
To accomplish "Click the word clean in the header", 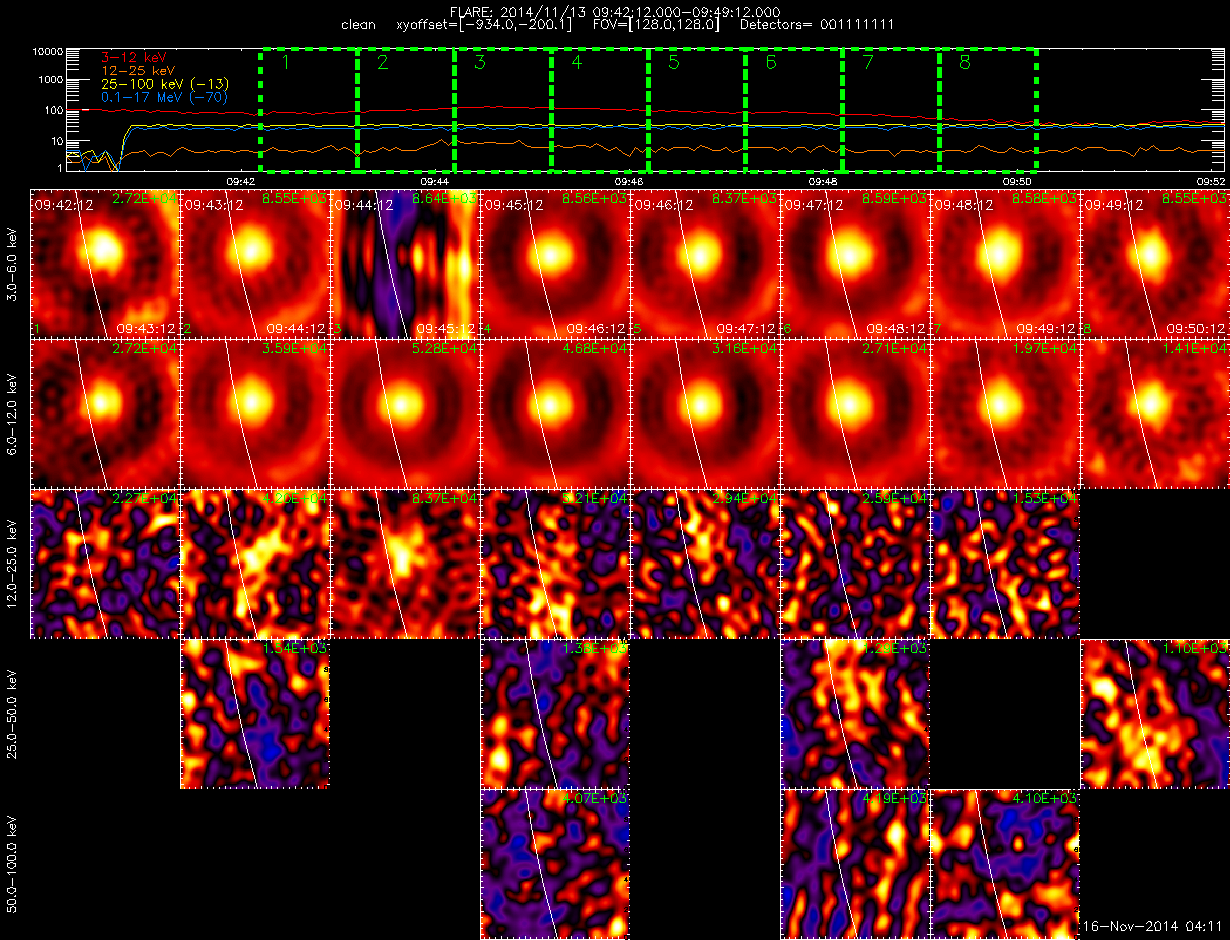I will coord(358,24).
